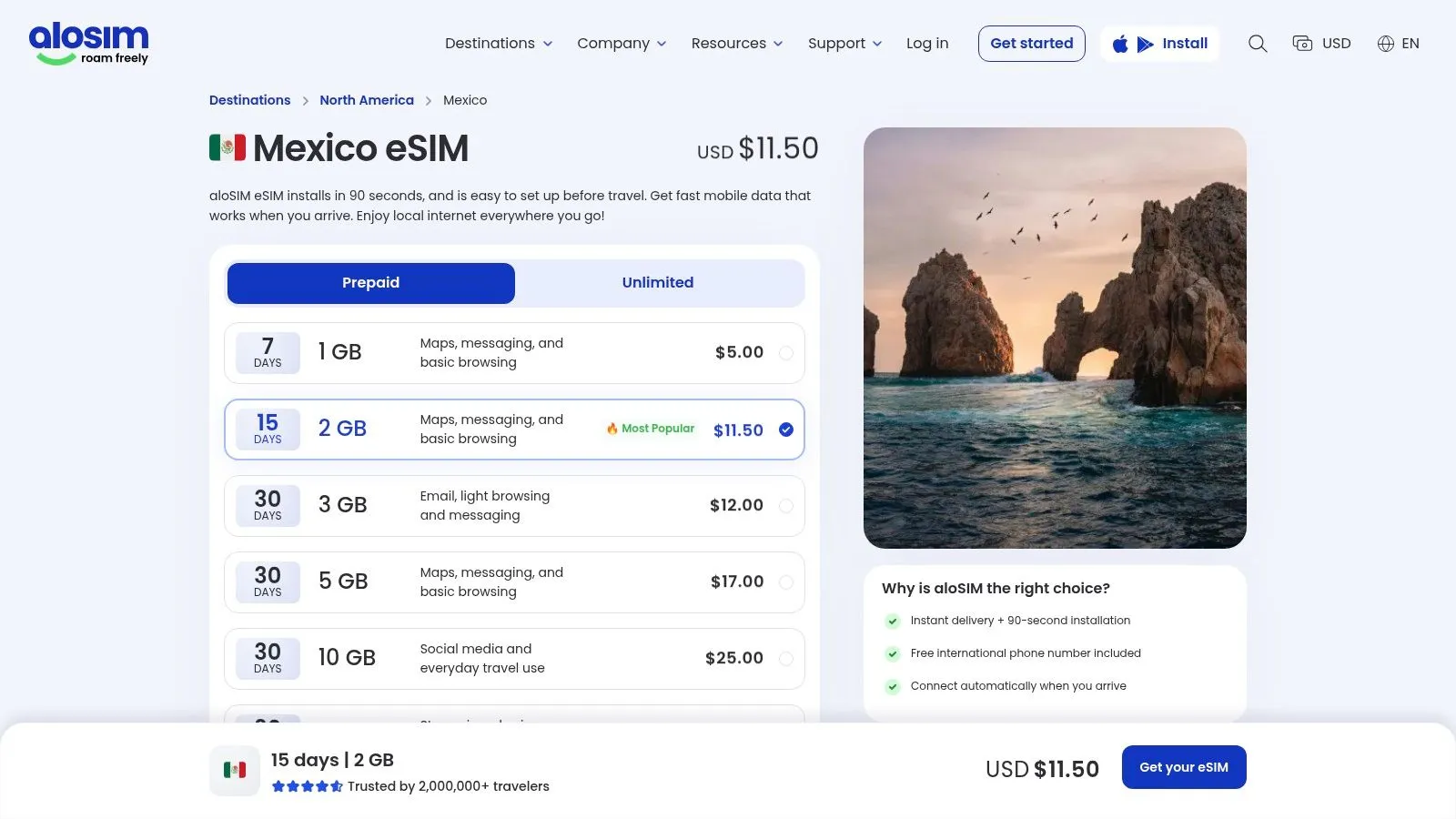Screen dimensions: 1456x819
Task: Click the checkmark icon next to Free international number
Action: [x=893, y=654]
